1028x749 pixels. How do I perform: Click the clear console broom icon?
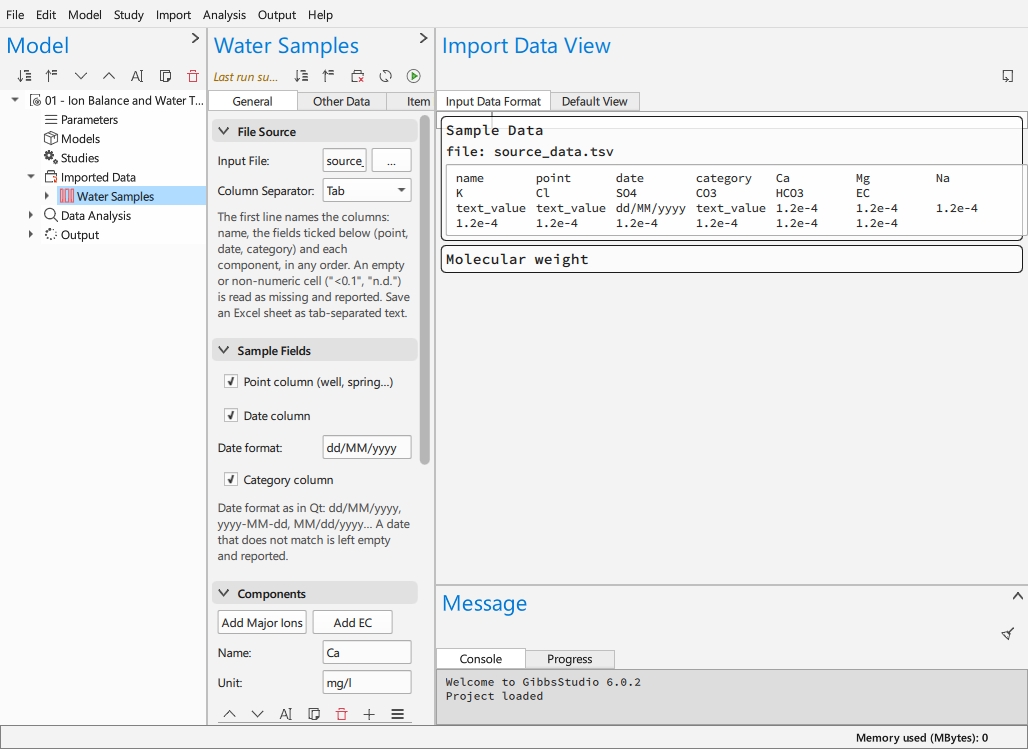[1008, 633]
